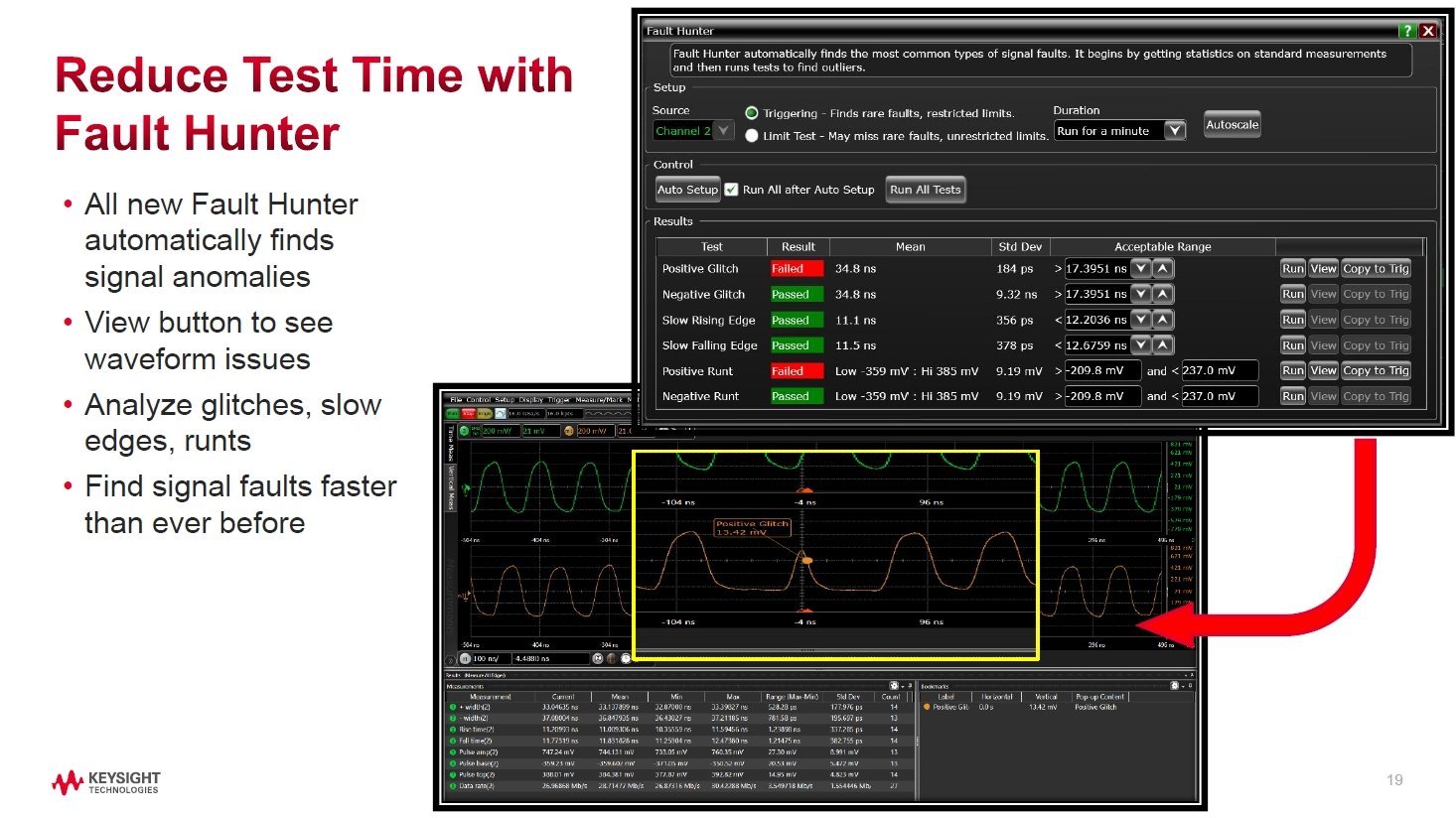Image resolution: width=1456 pixels, height=818 pixels.
Task: Click the red Stop acquisition button
Action: tap(469, 413)
